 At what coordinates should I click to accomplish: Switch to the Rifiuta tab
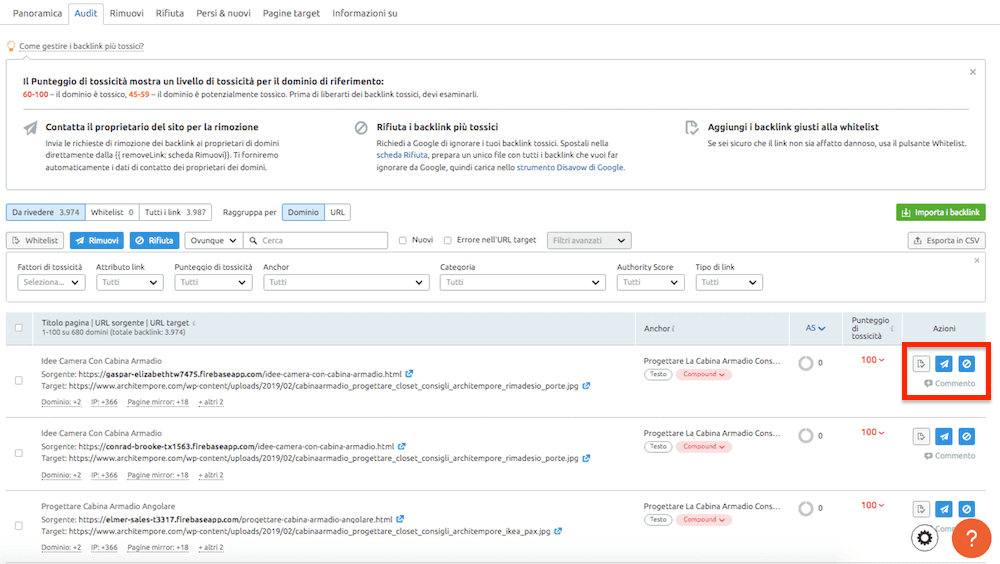click(169, 13)
